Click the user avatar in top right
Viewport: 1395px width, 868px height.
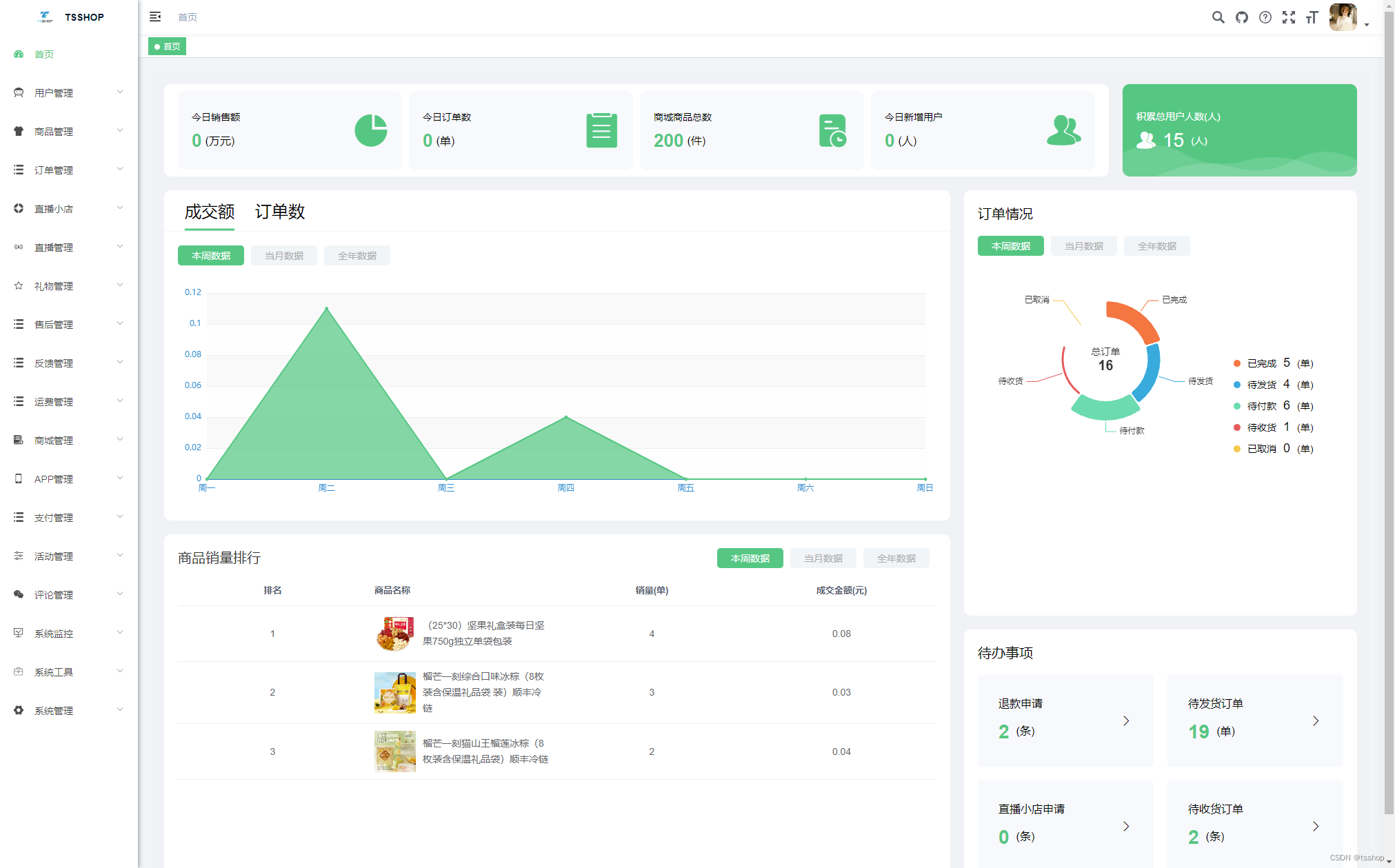(1343, 17)
